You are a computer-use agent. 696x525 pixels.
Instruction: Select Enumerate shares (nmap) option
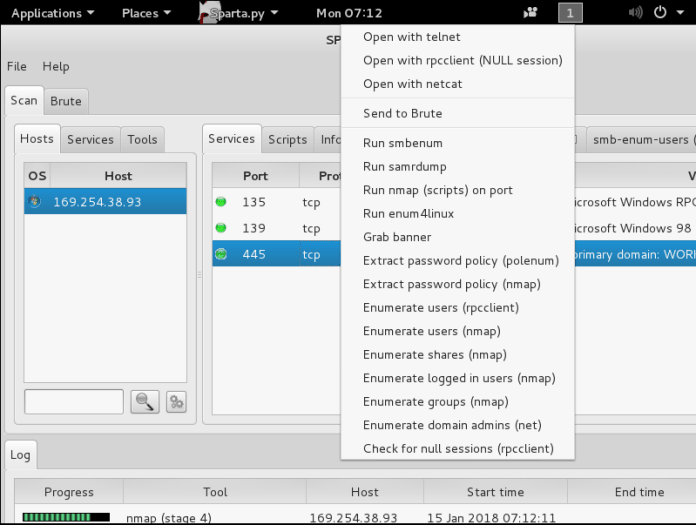click(434, 354)
